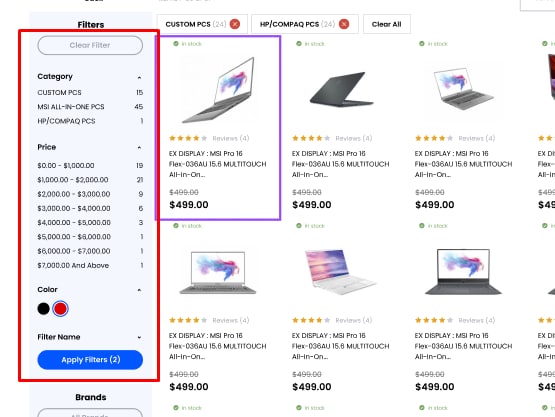
Task: Choose the $2,000.00 - $3,000.00 price range
Action: (x=90, y=194)
